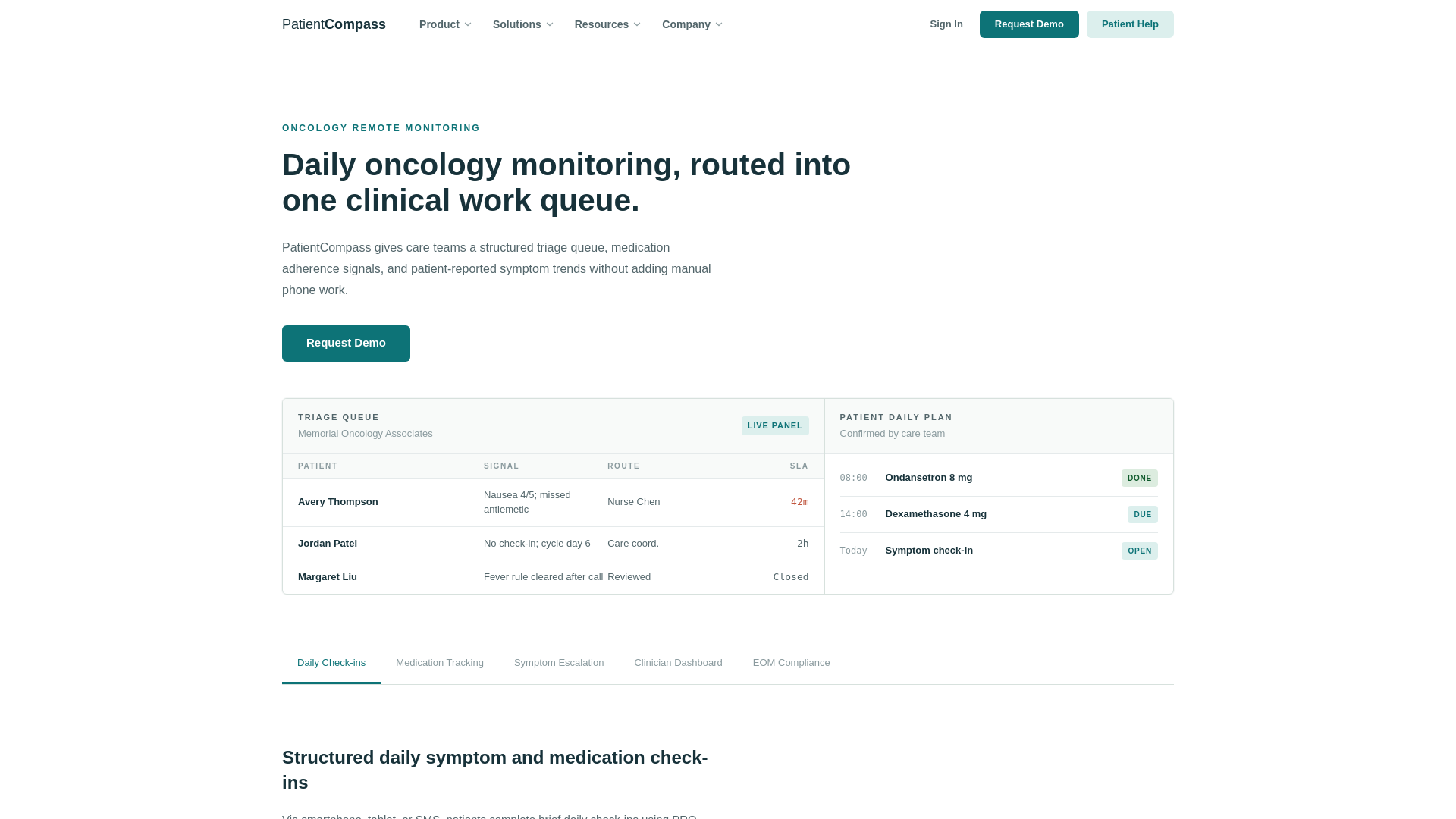Click the DUE status badge
The image size is (1456, 819).
[x=1143, y=514]
